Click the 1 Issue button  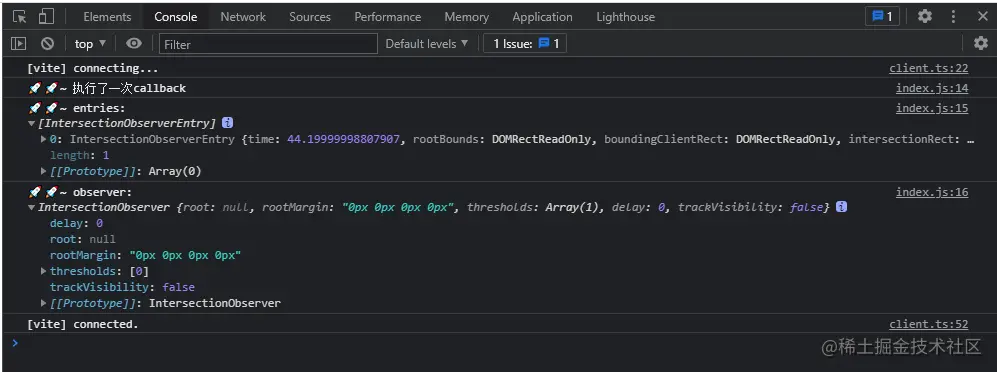(525, 44)
